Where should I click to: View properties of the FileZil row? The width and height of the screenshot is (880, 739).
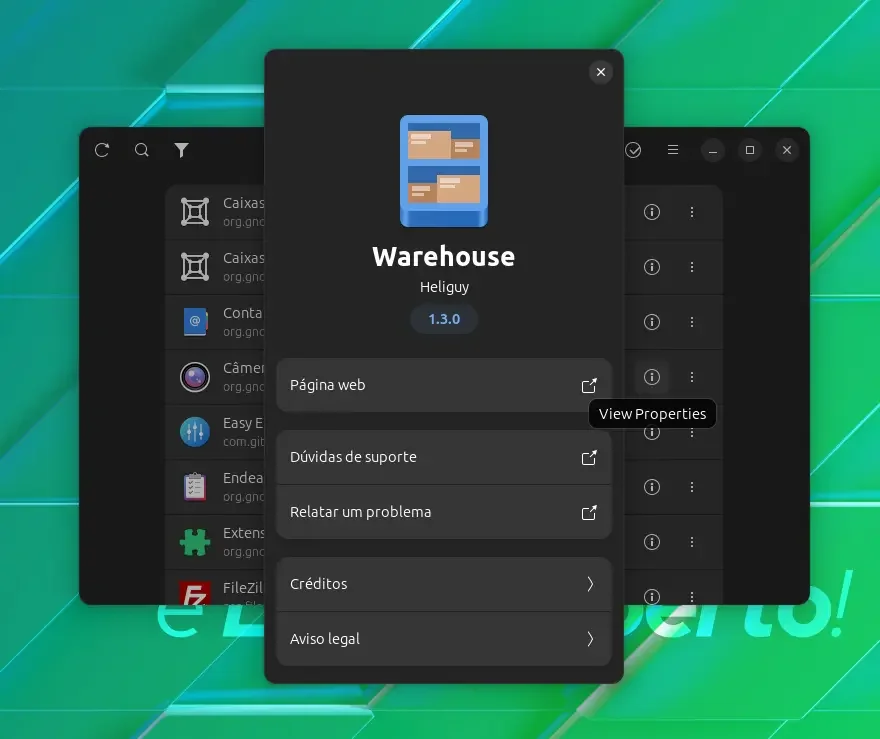pyautogui.click(x=652, y=596)
